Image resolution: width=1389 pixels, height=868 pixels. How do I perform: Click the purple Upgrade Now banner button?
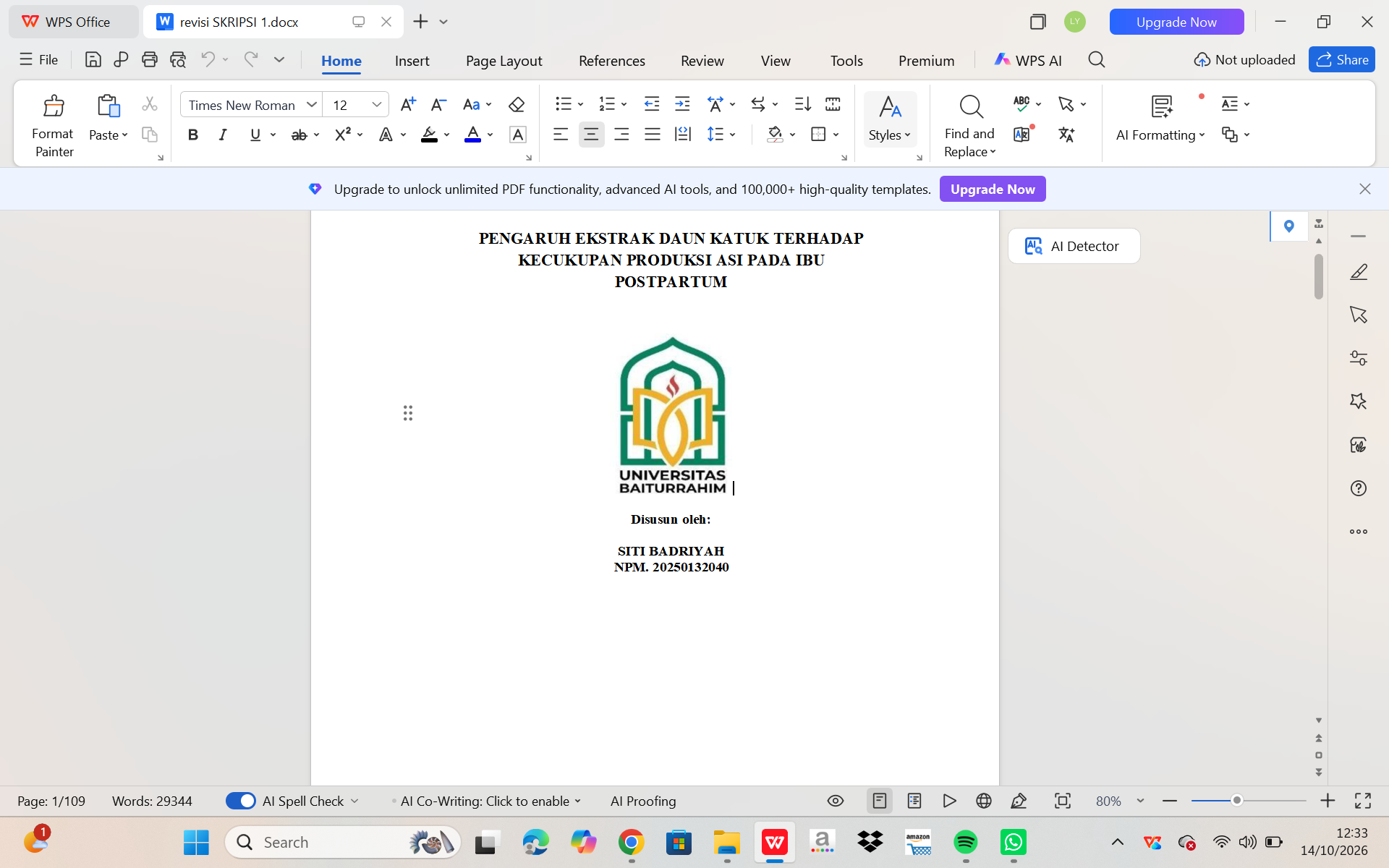993,189
